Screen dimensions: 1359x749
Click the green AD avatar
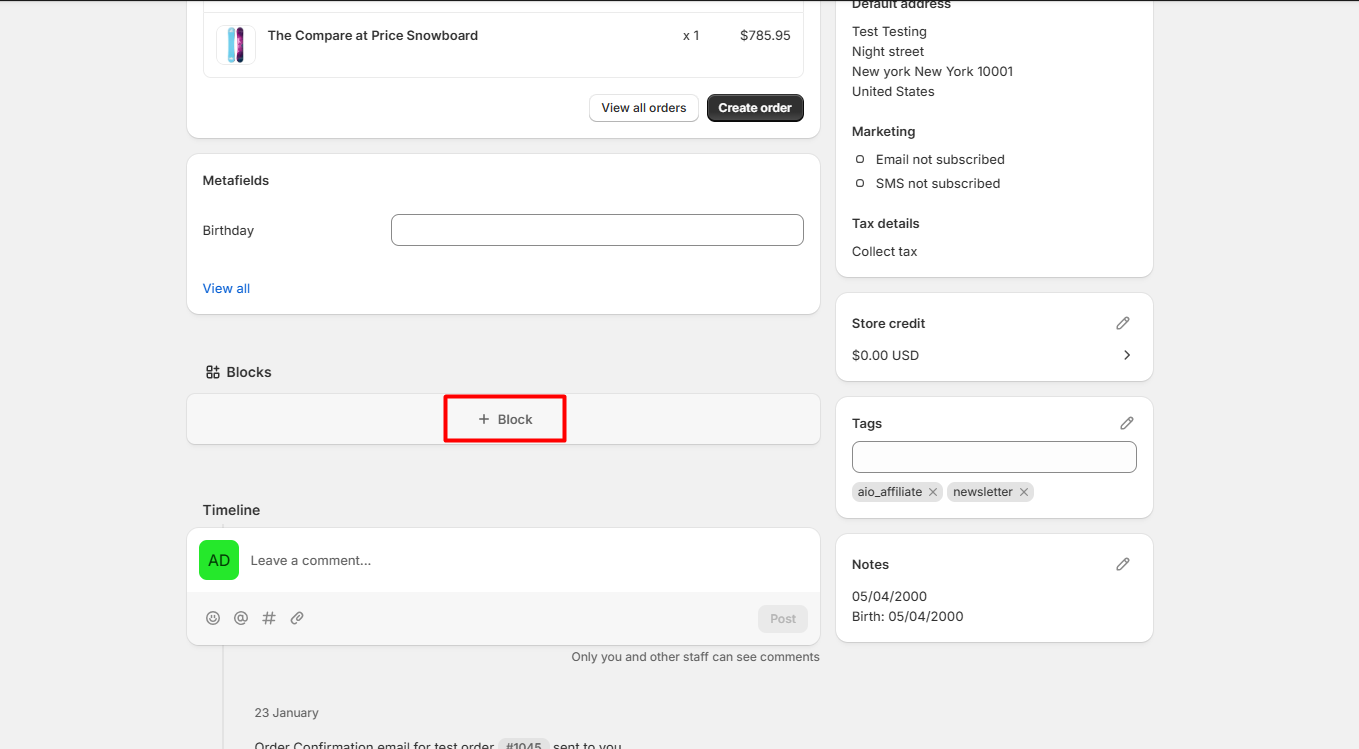tap(219, 560)
